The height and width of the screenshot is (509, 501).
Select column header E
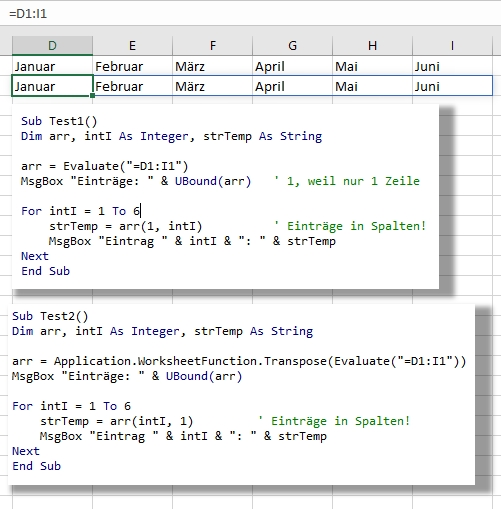pos(132,45)
